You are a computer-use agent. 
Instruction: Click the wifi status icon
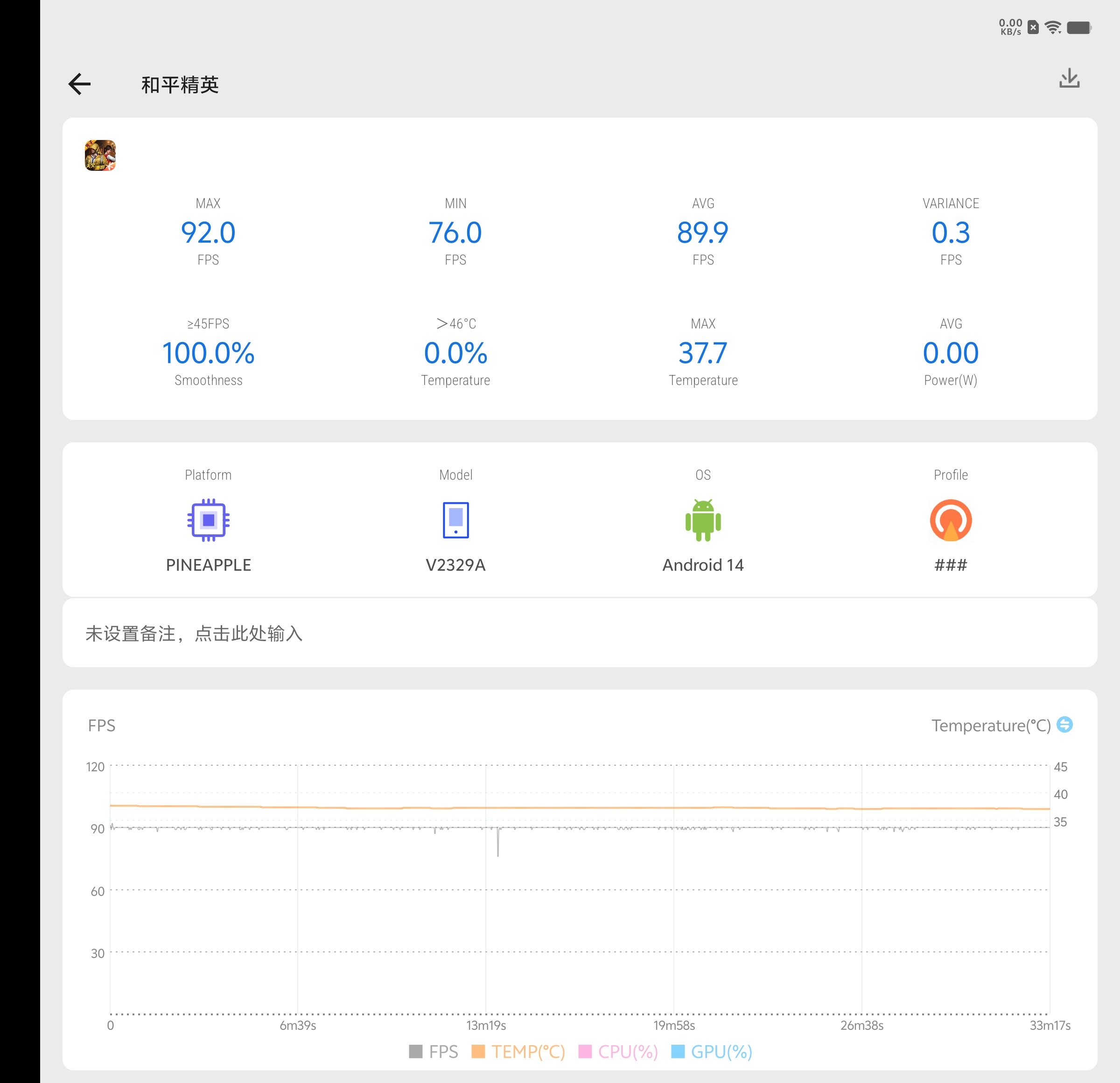1053,28
